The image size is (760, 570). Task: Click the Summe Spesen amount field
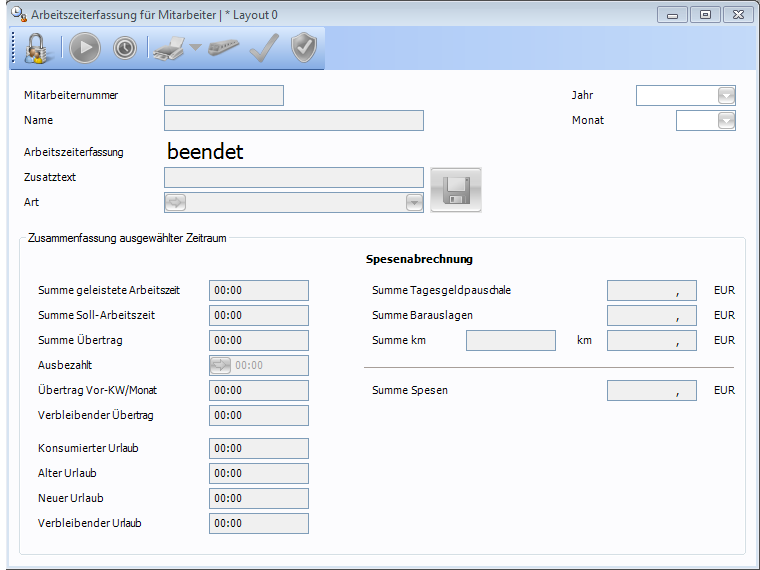pyautogui.click(x=651, y=391)
